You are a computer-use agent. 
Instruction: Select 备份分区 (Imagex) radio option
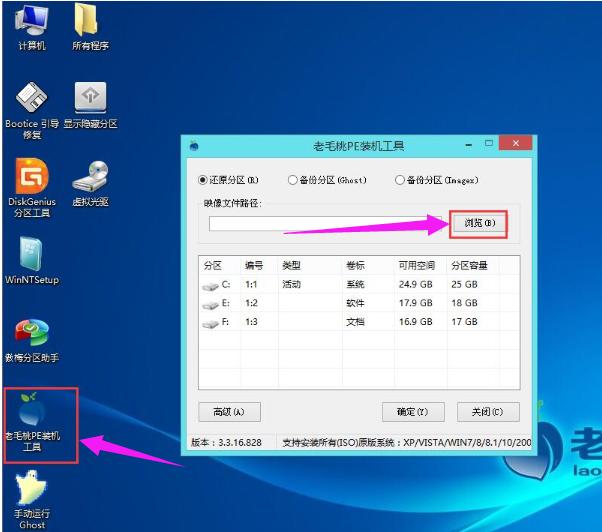point(399,180)
